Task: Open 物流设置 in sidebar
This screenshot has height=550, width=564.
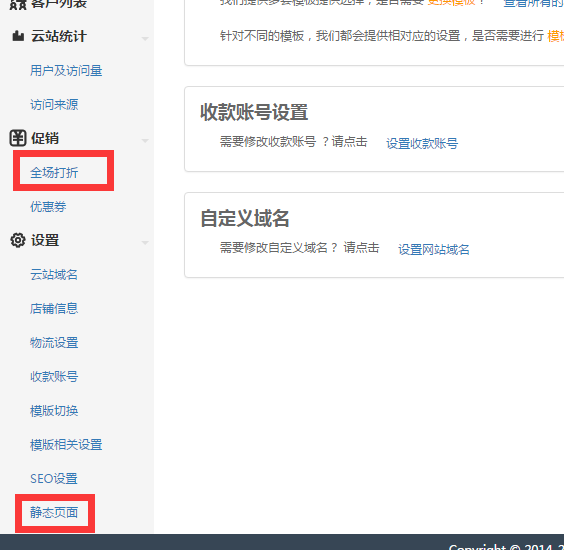Action: 54,343
